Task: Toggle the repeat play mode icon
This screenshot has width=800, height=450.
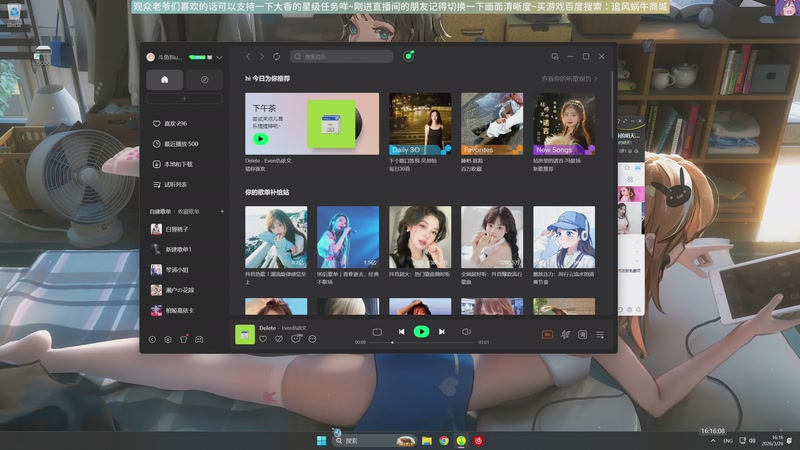Action: tap(377, 332)
